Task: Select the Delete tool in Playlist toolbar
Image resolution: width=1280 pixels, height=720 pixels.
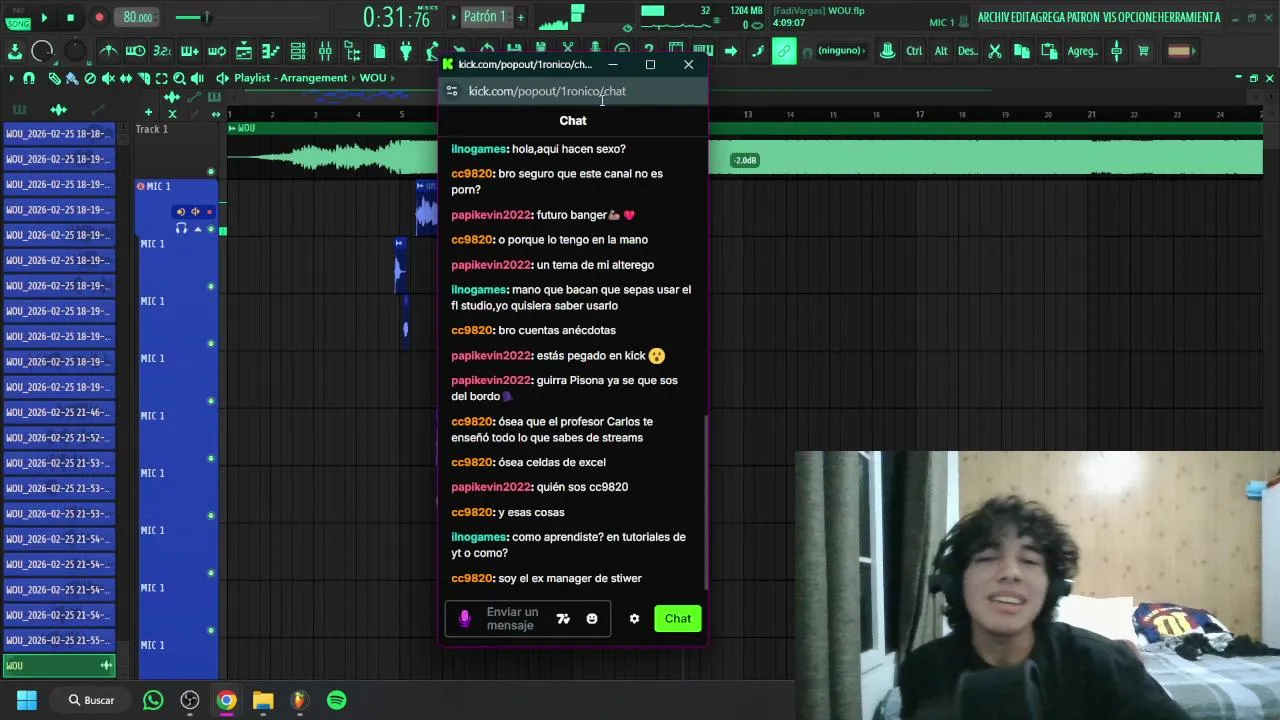Action: coord(90,78)
